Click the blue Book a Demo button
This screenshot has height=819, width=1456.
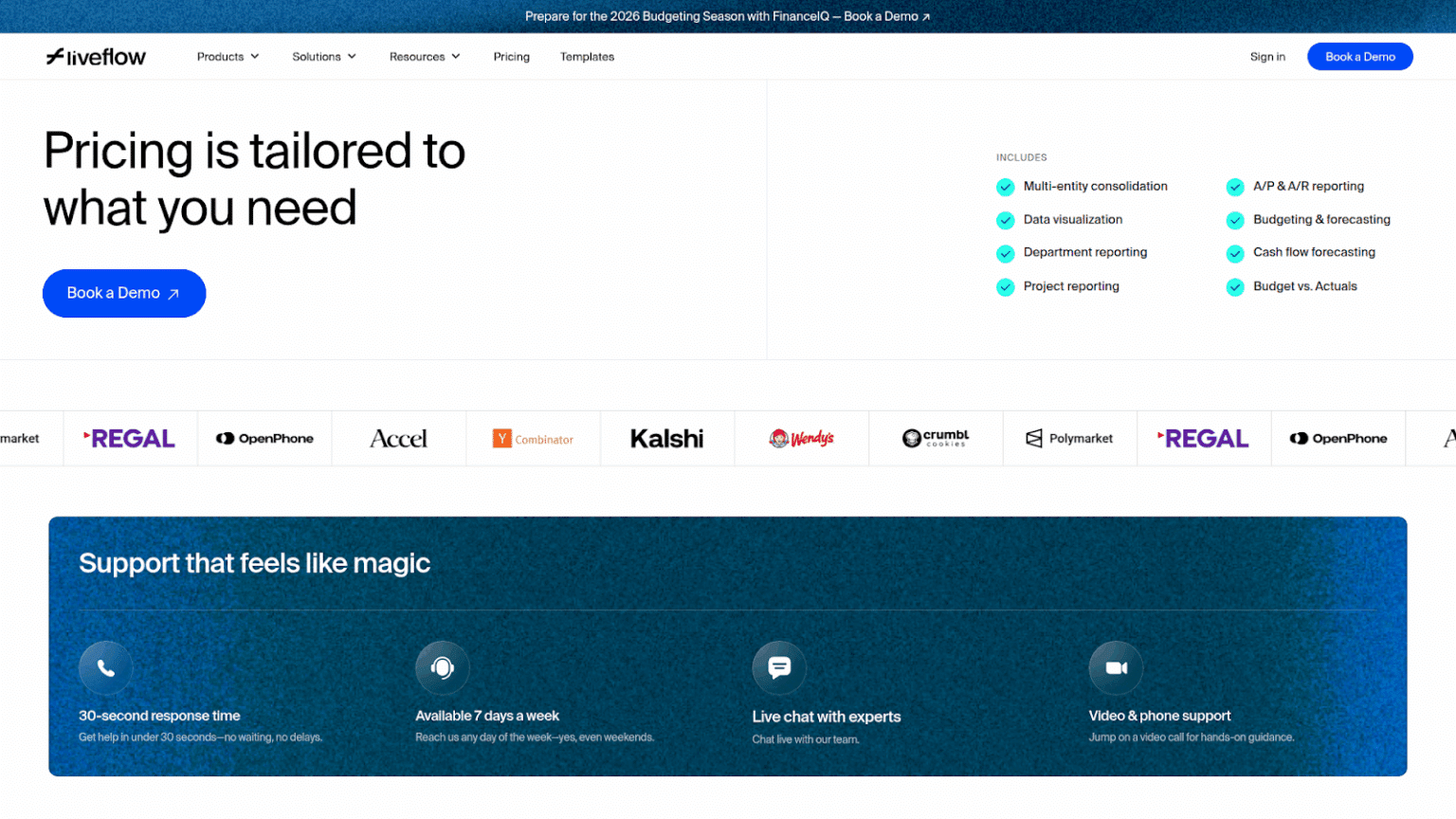[x=1359, y=56]
